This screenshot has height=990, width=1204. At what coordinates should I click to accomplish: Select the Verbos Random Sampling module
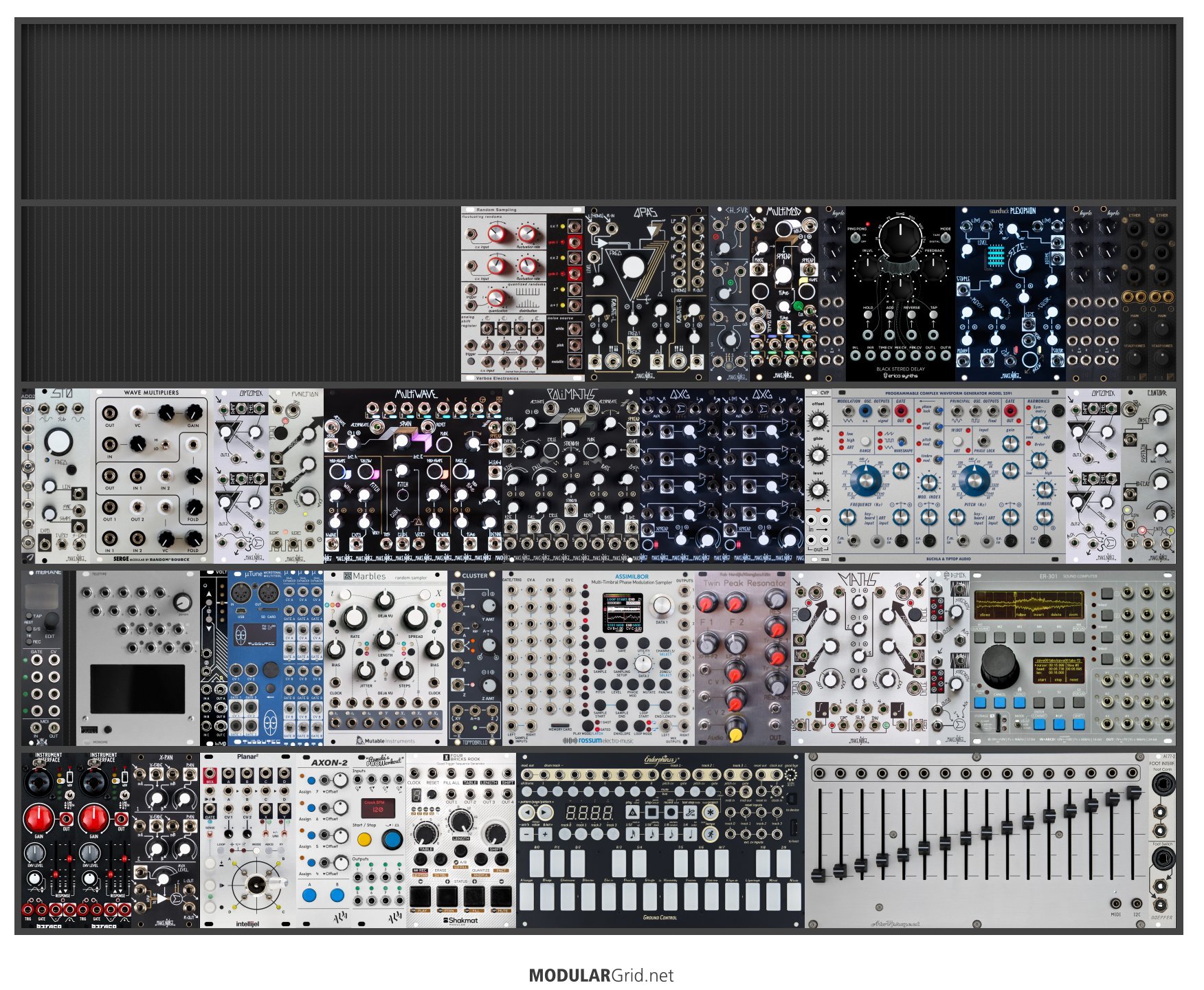523,294
